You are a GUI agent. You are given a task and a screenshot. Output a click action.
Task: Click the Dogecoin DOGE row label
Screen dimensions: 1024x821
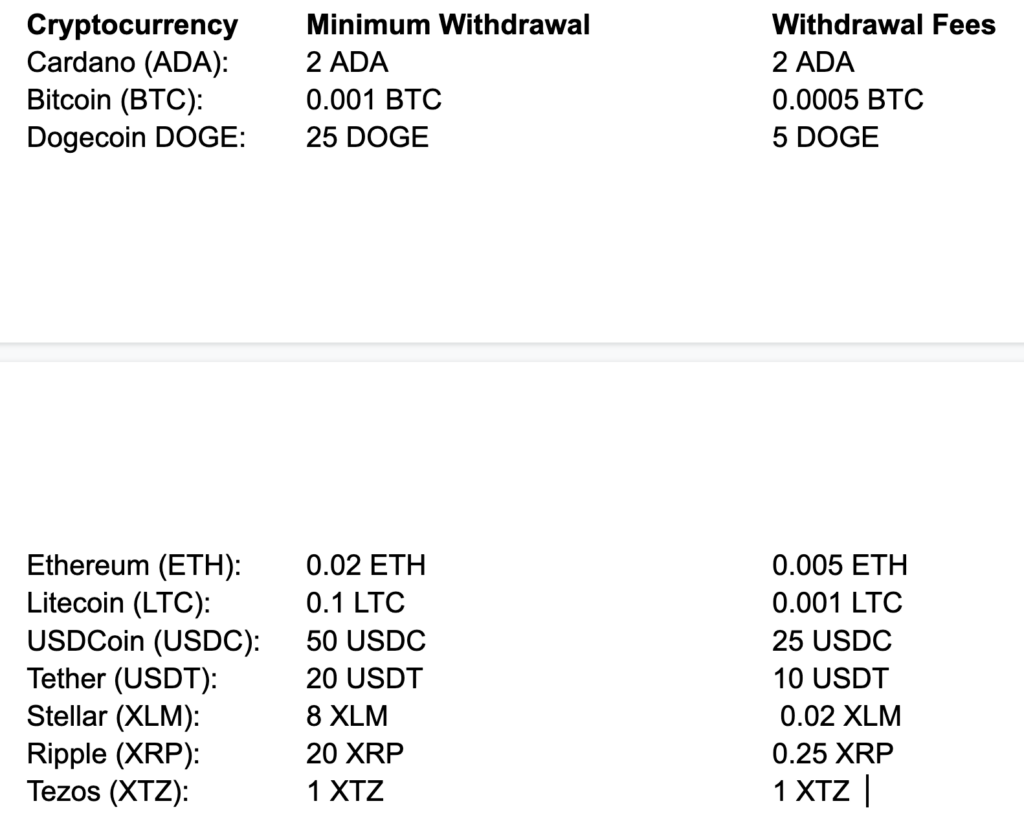click(136, 137)
